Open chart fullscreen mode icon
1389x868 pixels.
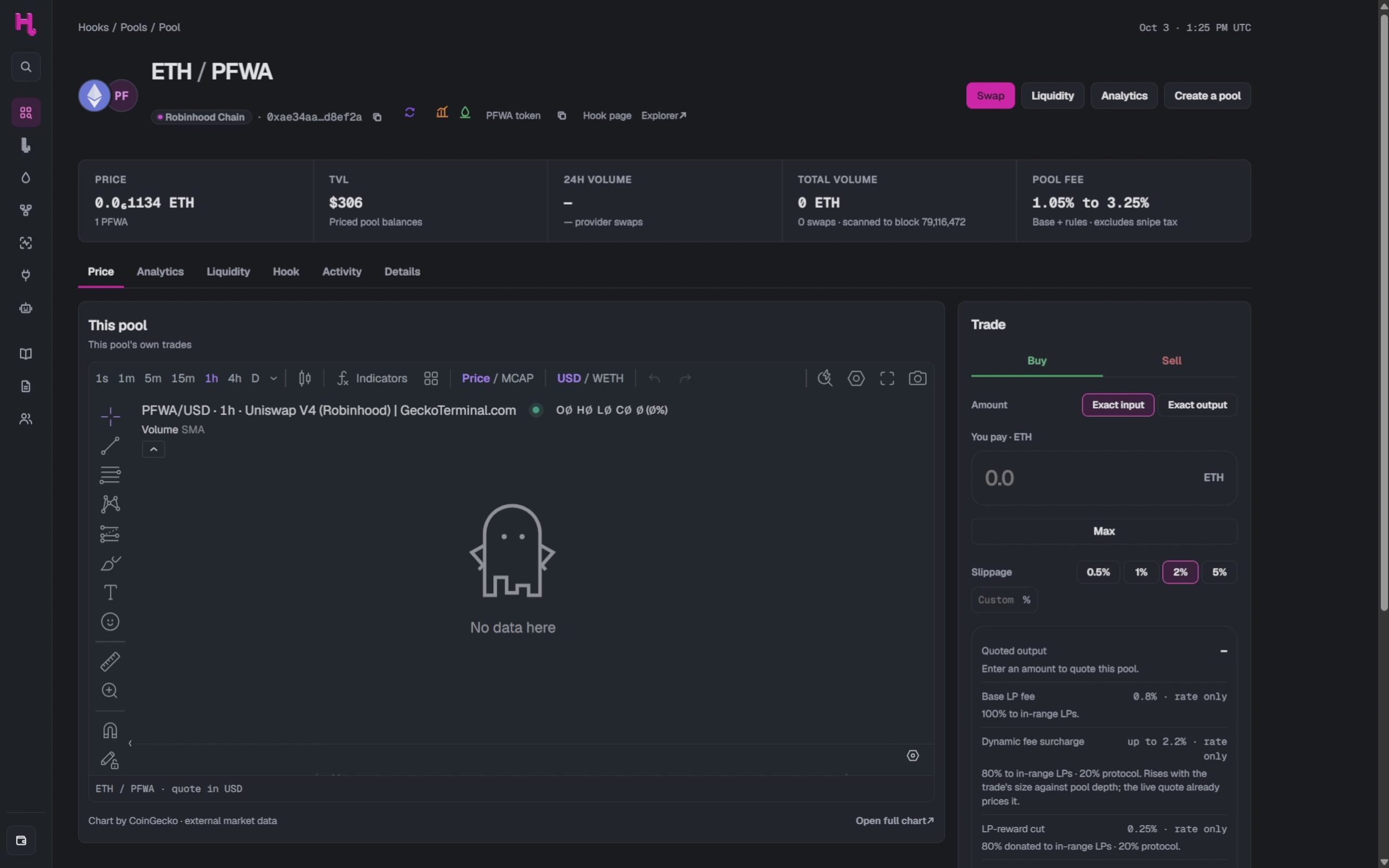tap(887, 378)
